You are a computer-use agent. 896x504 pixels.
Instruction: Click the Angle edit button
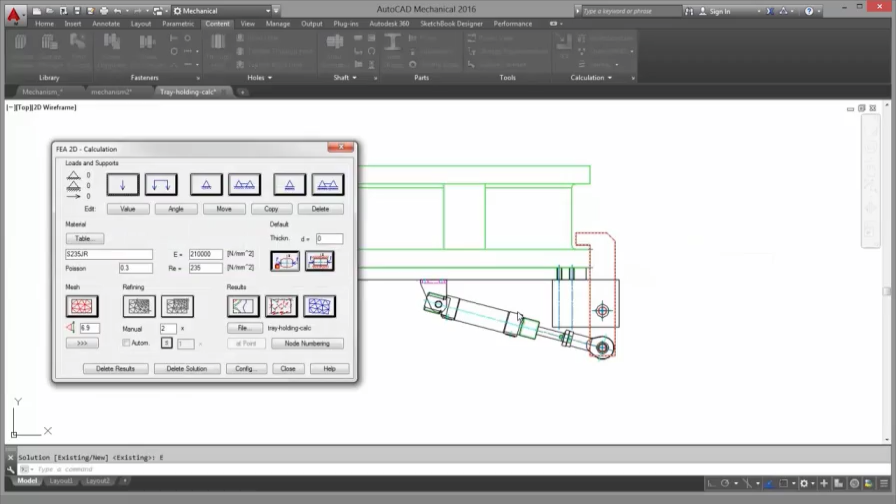[176, 209]
